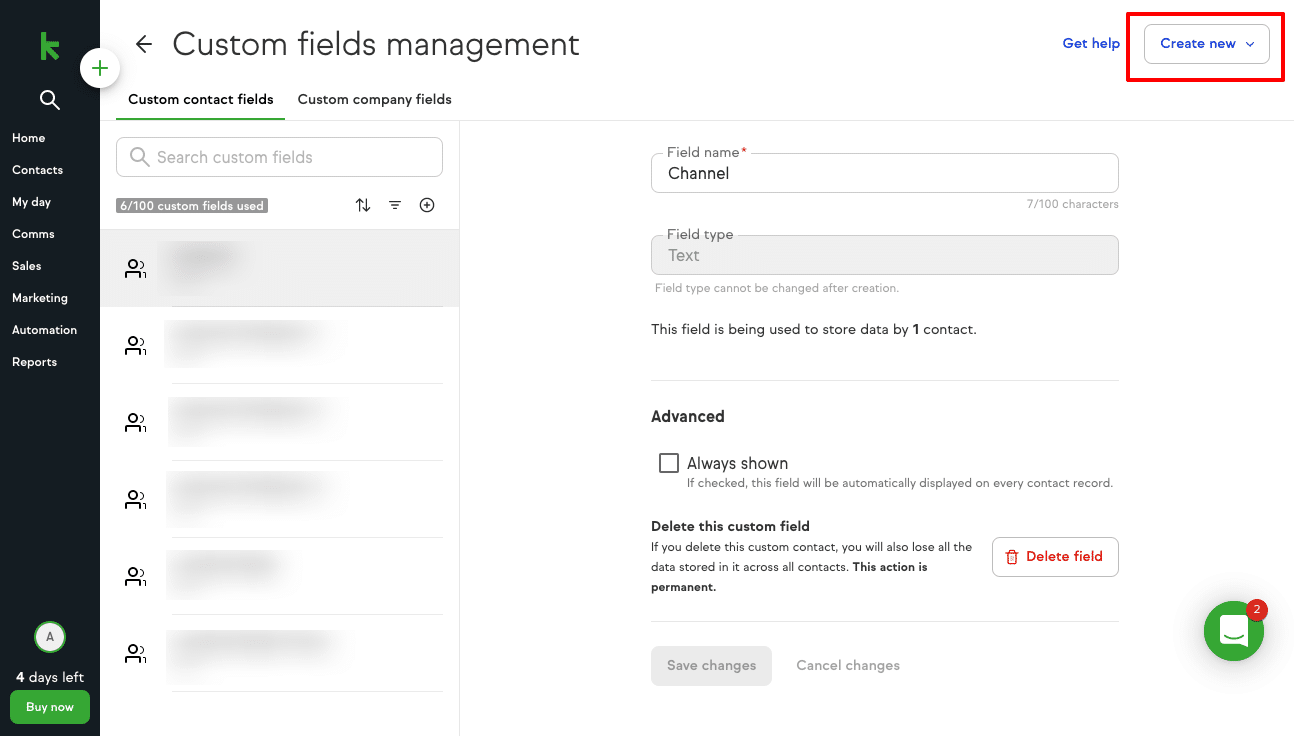Add a field using the plus circle icon
Viewport: 1294px width, 736px height.
coord(426,204)
